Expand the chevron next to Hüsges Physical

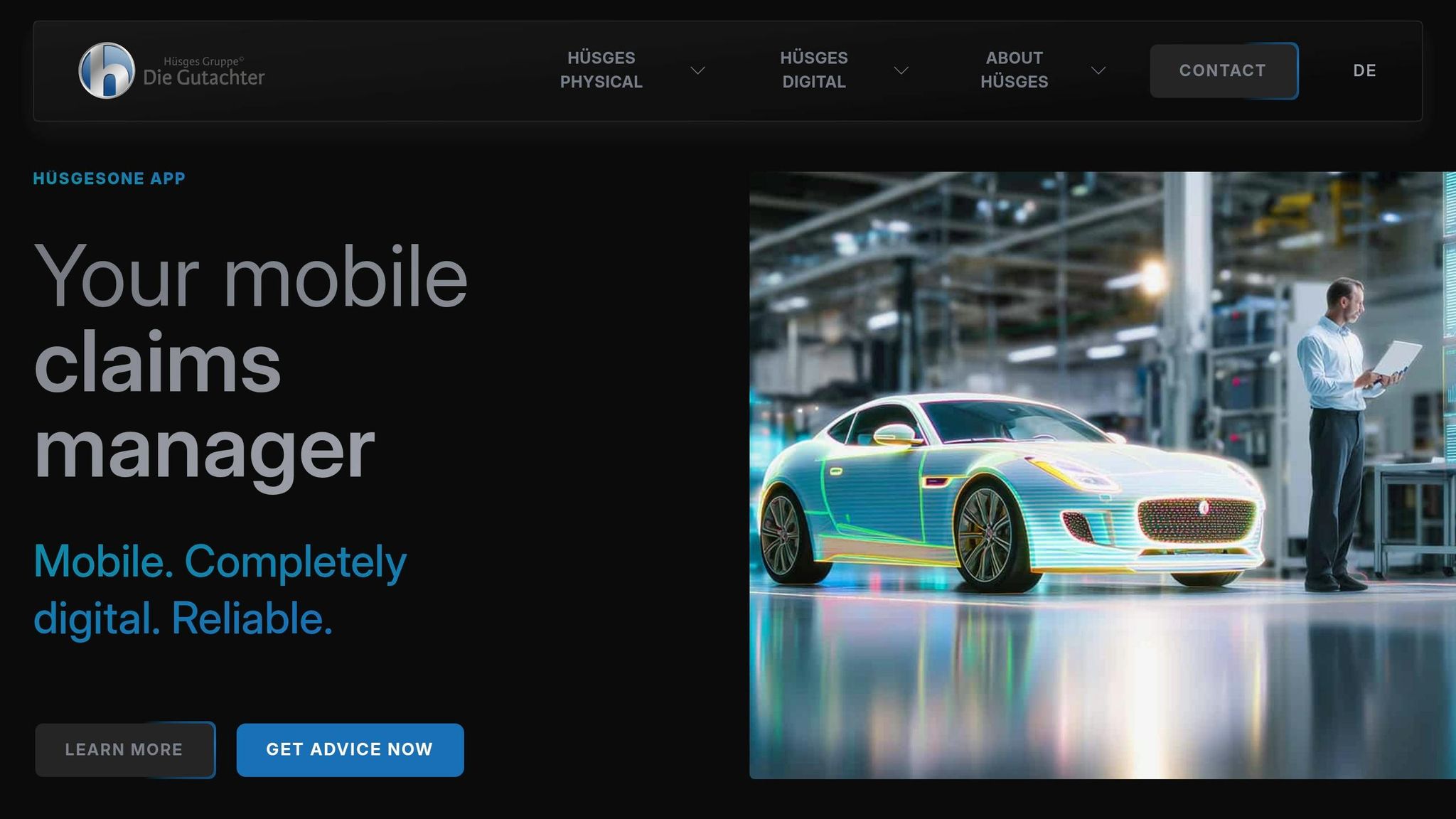[698, 70]
